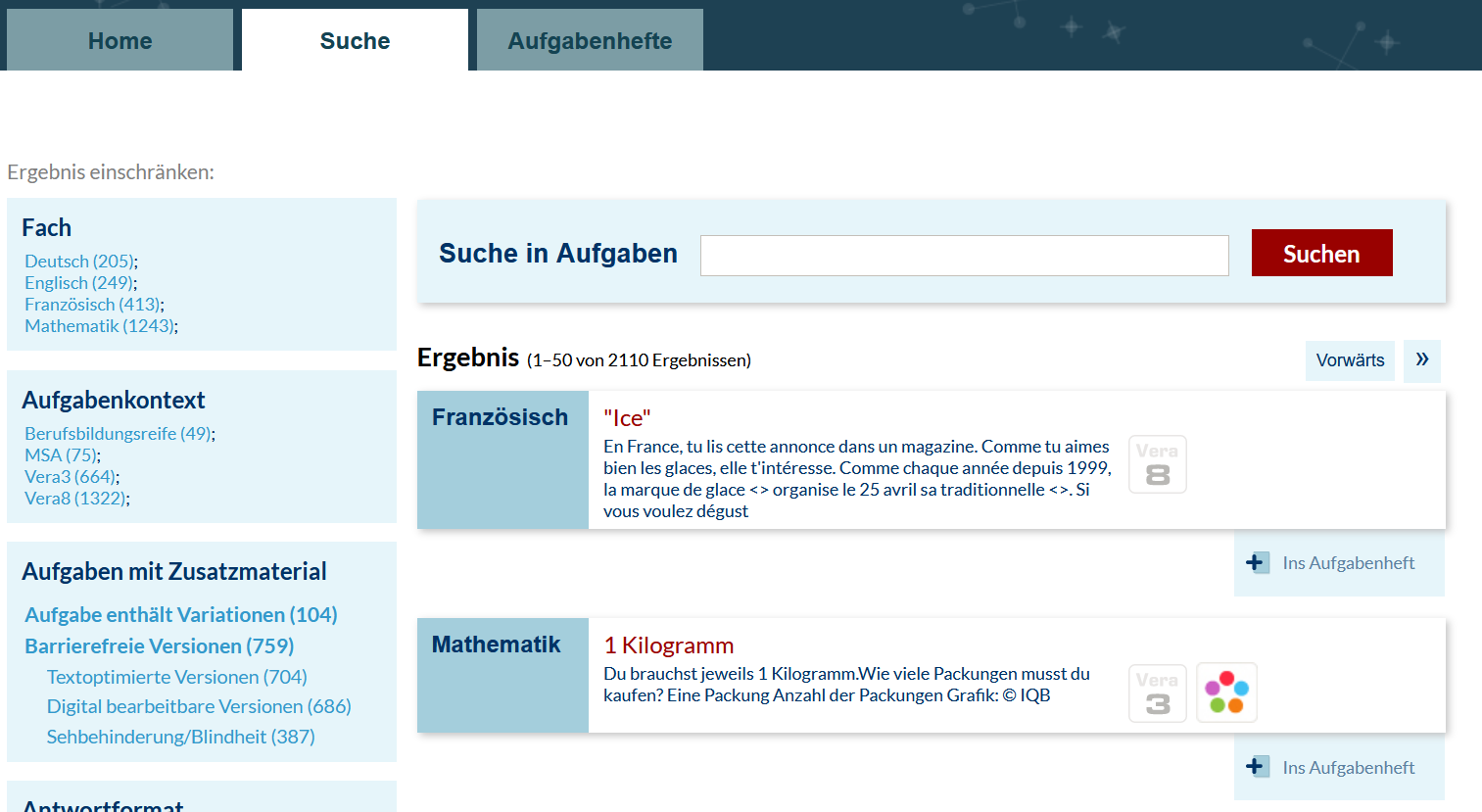Viewport: 1482px width, 812px height.
Task: Filter by Französisch (413)
Action: (x=92, y=305)
